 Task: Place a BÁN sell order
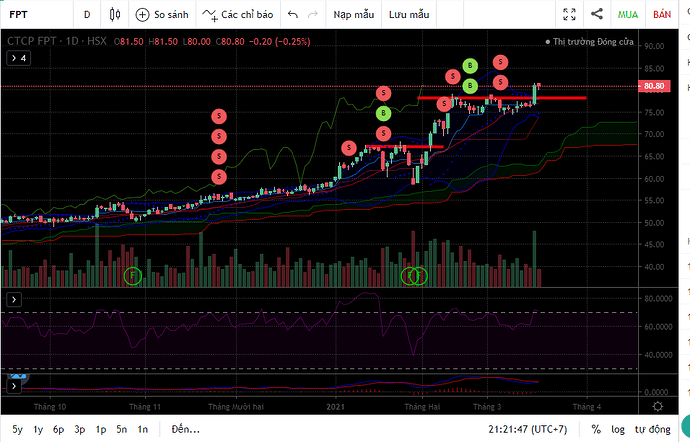662,15
